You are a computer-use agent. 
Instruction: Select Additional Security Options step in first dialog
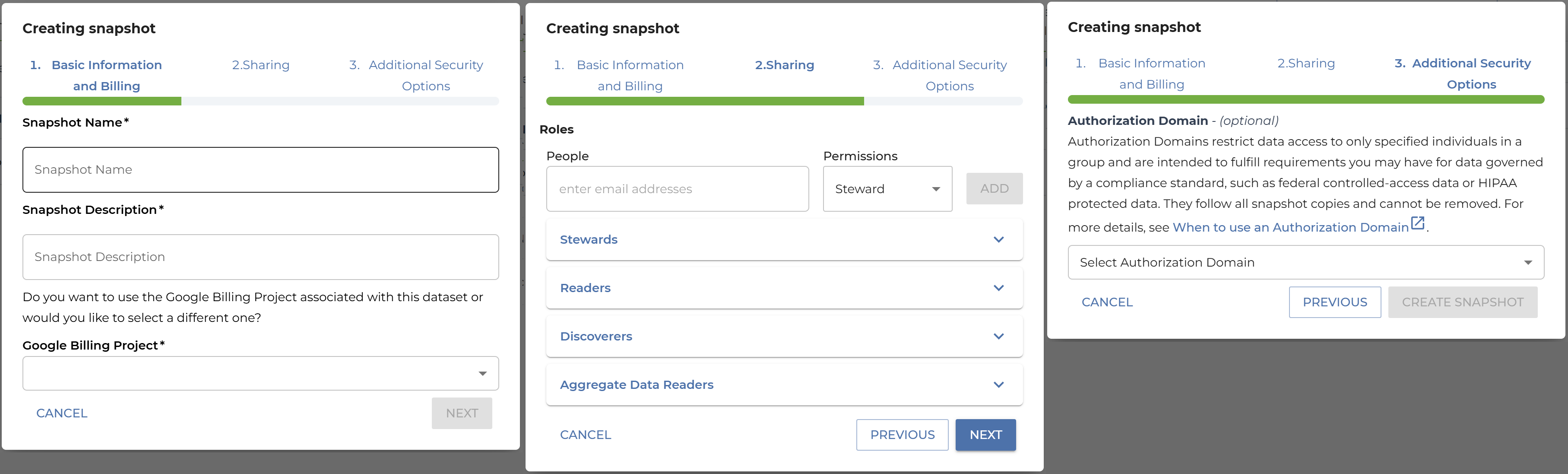[416, 75]
